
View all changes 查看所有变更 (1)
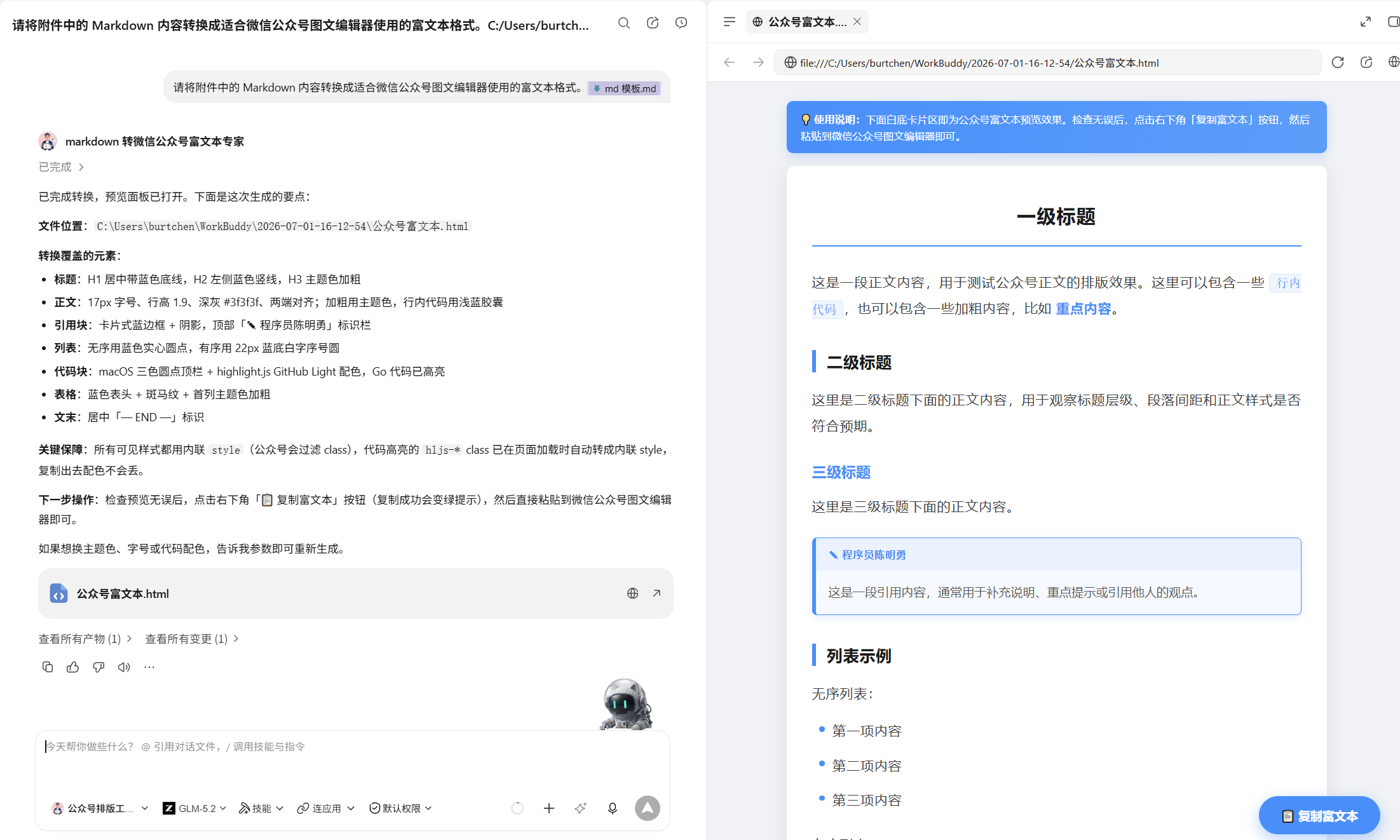(x=191, y=639)
